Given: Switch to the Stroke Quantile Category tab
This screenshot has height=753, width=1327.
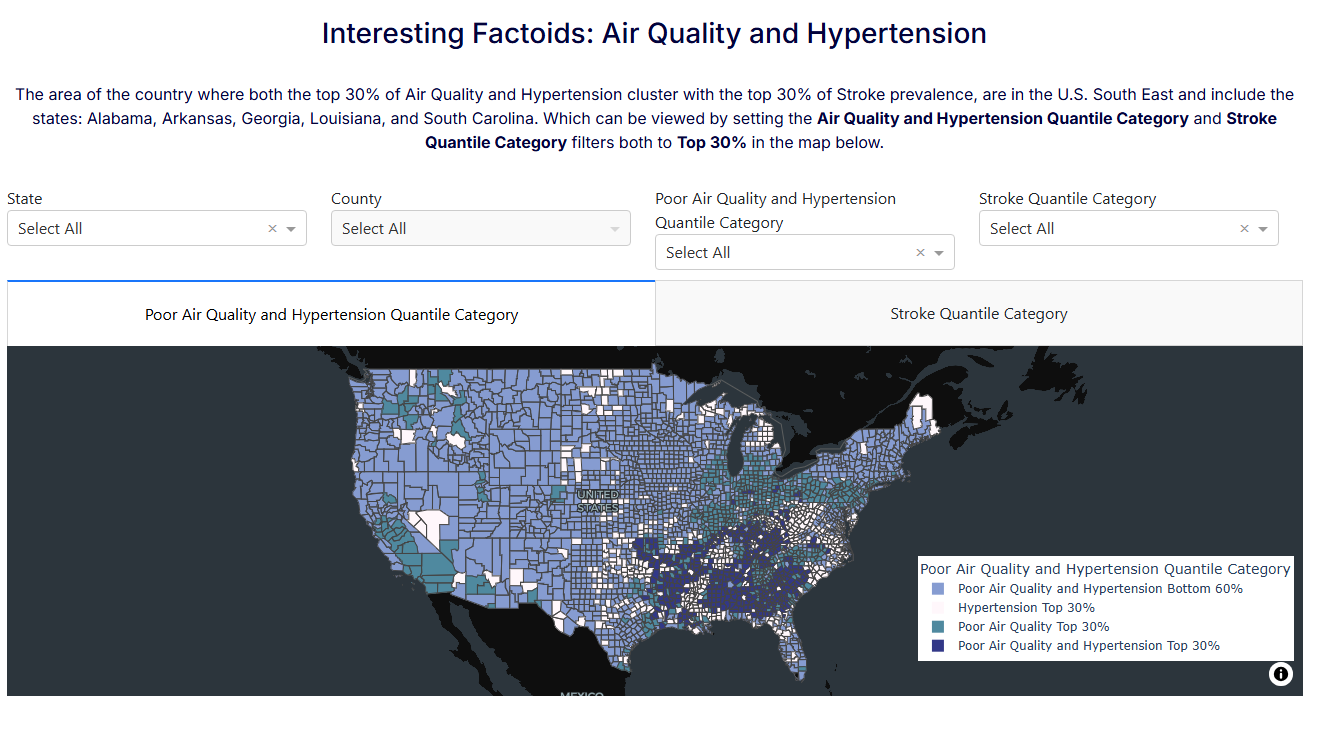Looking at the screenshot, I should coord(978,312).
